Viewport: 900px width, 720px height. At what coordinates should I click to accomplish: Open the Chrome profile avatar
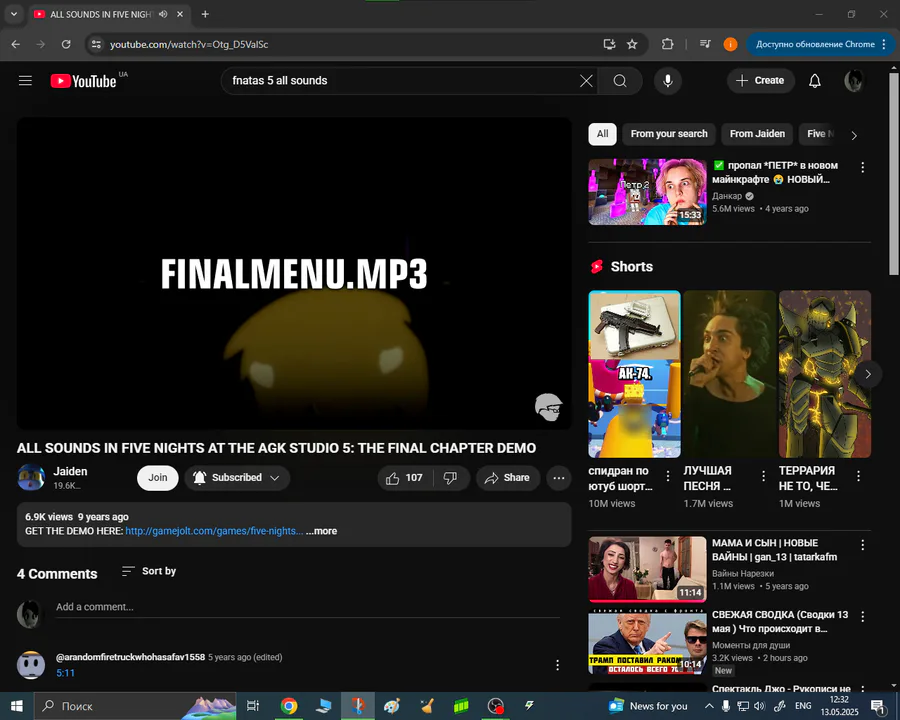[730, 44]
